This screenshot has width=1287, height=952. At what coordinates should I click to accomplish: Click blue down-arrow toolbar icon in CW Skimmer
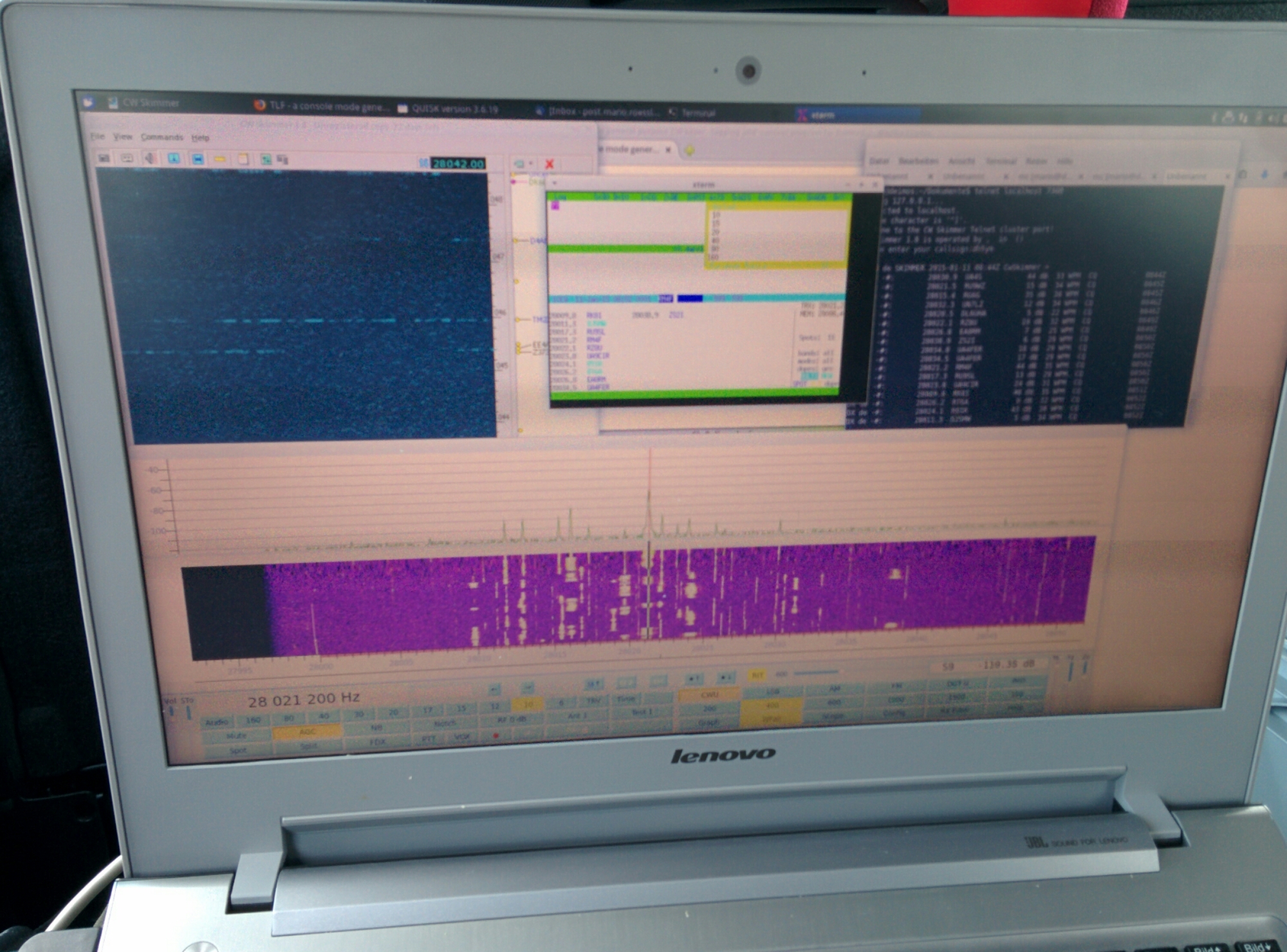(174, 158)
